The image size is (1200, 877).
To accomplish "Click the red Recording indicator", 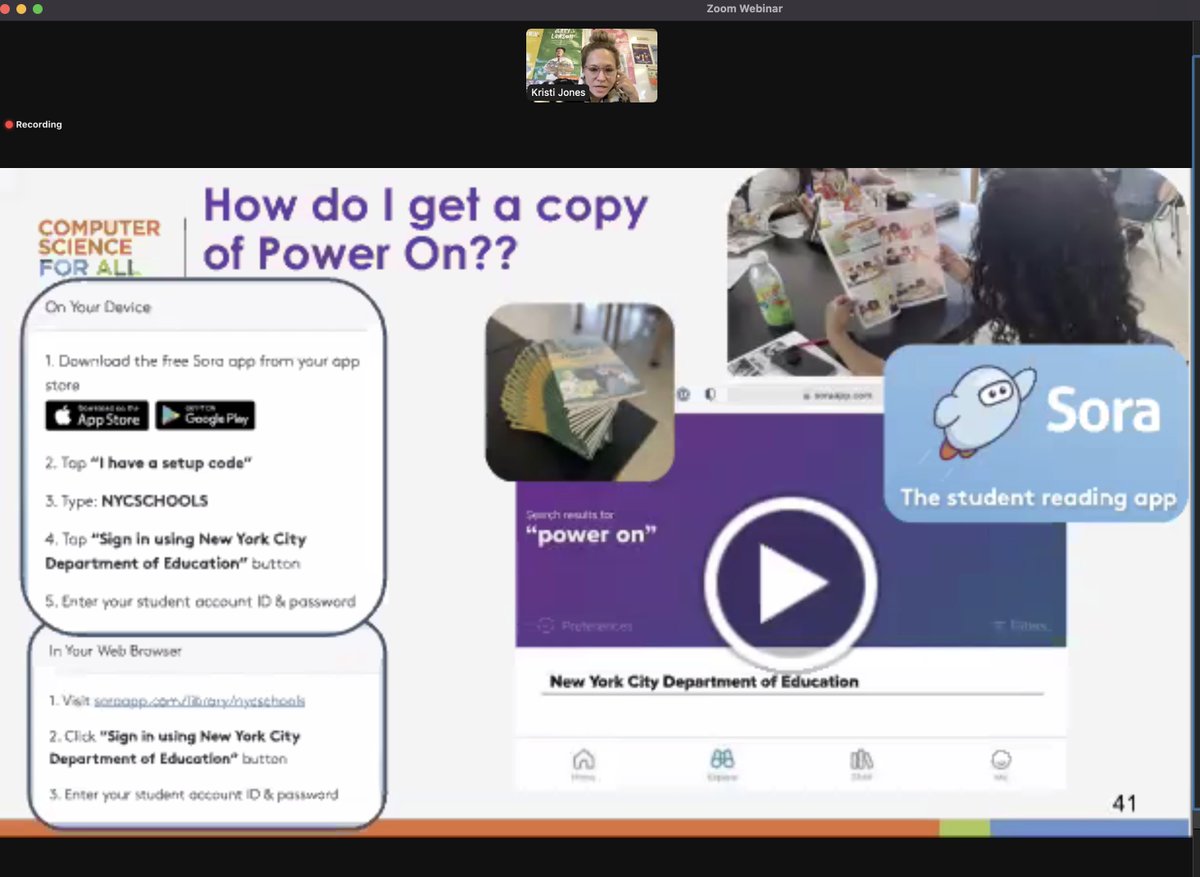I will [x=33, y=125].
